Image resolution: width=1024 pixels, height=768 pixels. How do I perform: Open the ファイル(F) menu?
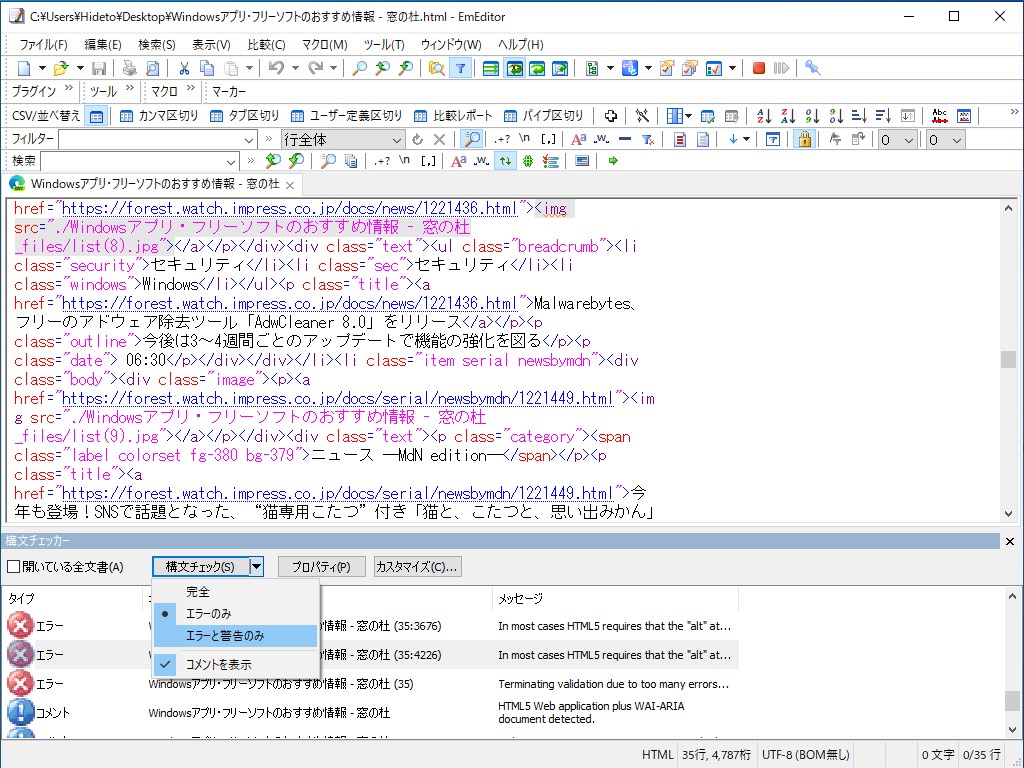(x=43, y=44)
